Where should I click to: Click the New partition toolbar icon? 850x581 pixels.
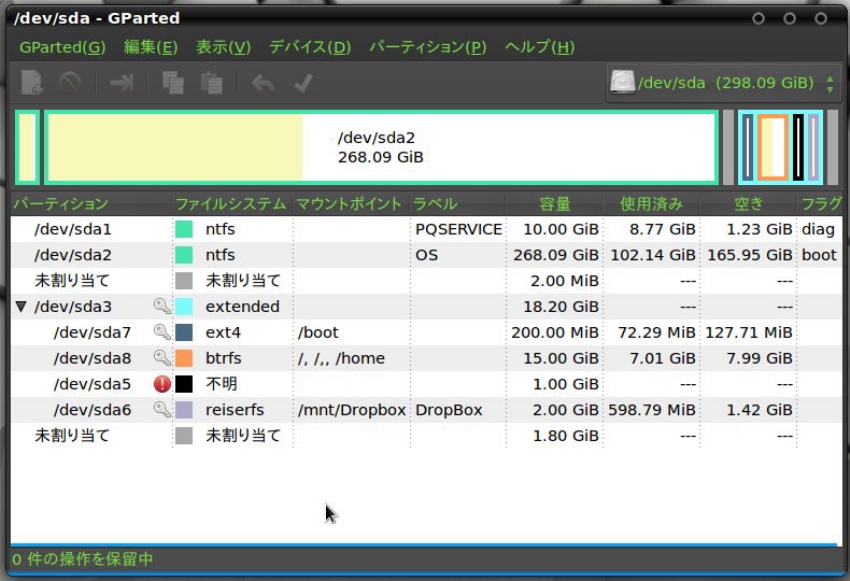[x=32, y=83]
